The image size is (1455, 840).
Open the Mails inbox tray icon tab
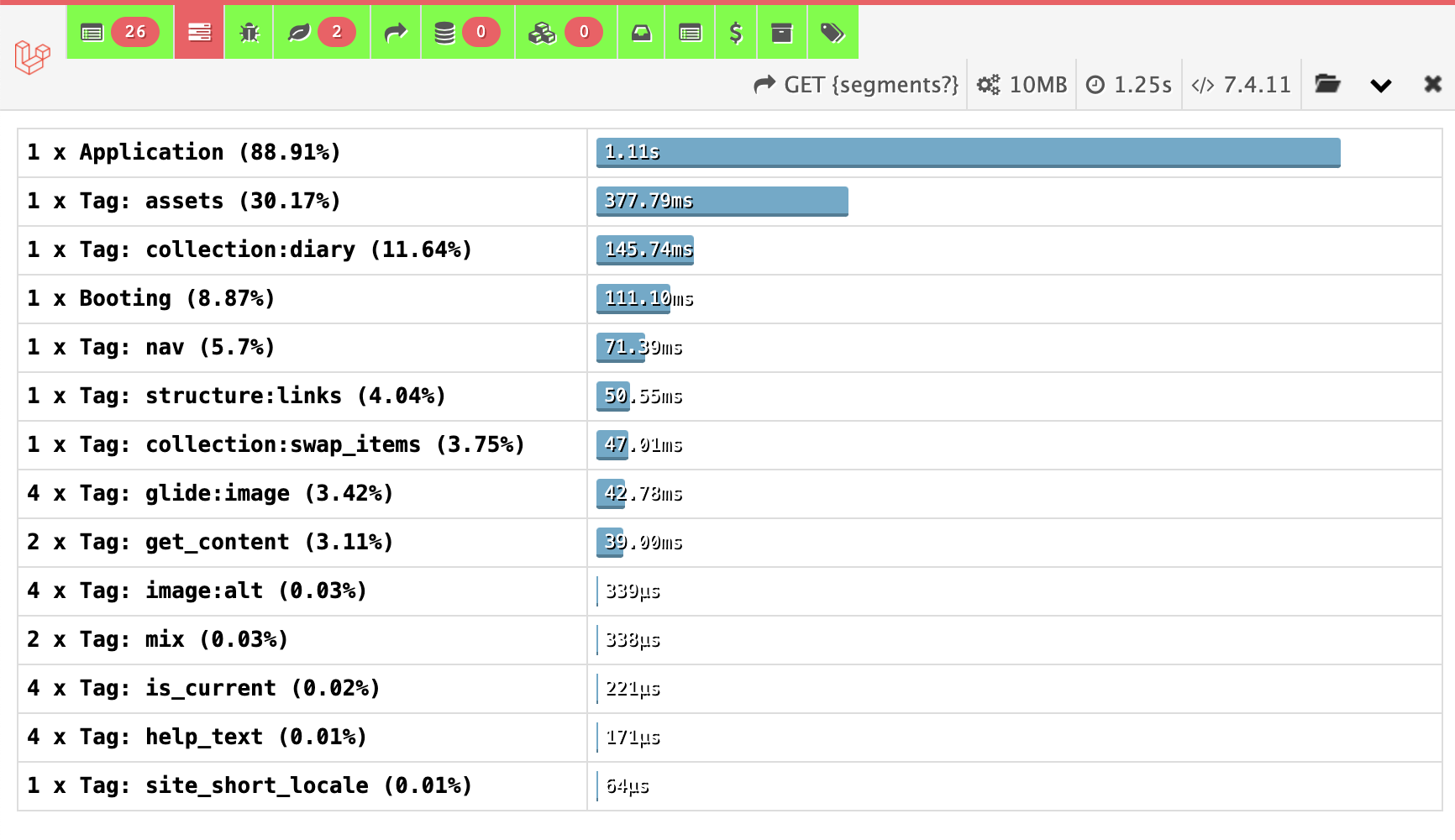pos(641,33)
